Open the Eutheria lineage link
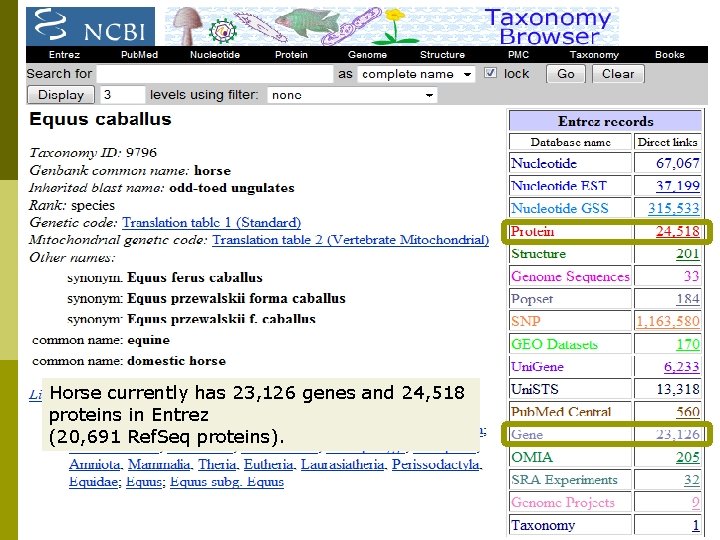The image size is (720, 540). pyautogui.click(x=268, y=465)
